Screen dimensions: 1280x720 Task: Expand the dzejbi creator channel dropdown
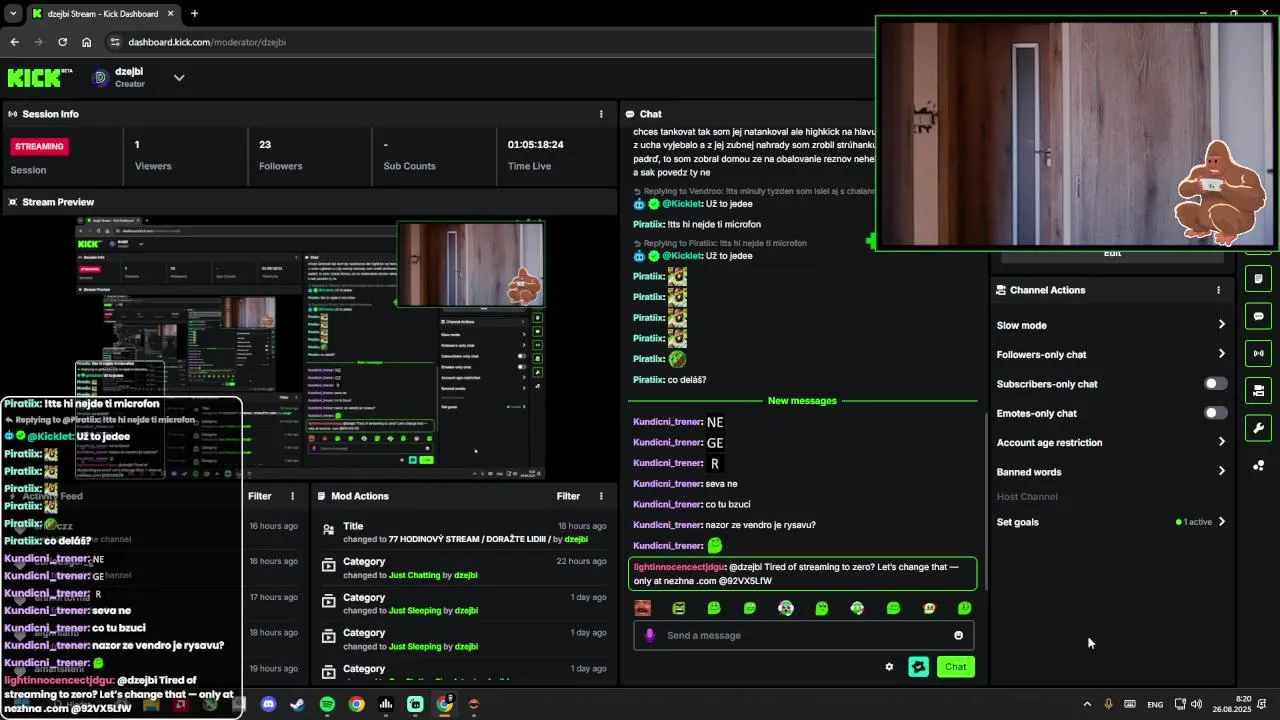point(179,77)
